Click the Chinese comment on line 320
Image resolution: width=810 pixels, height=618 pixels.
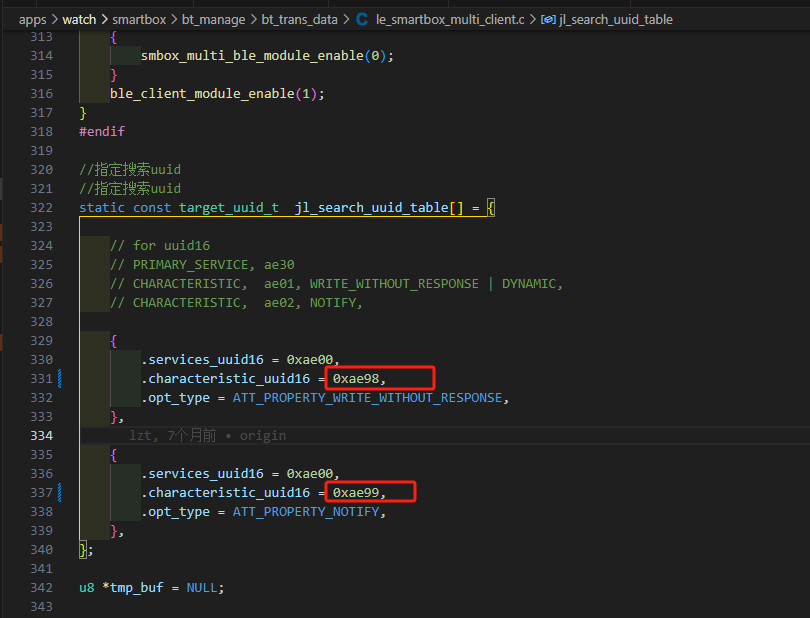(x=130, y=169)
